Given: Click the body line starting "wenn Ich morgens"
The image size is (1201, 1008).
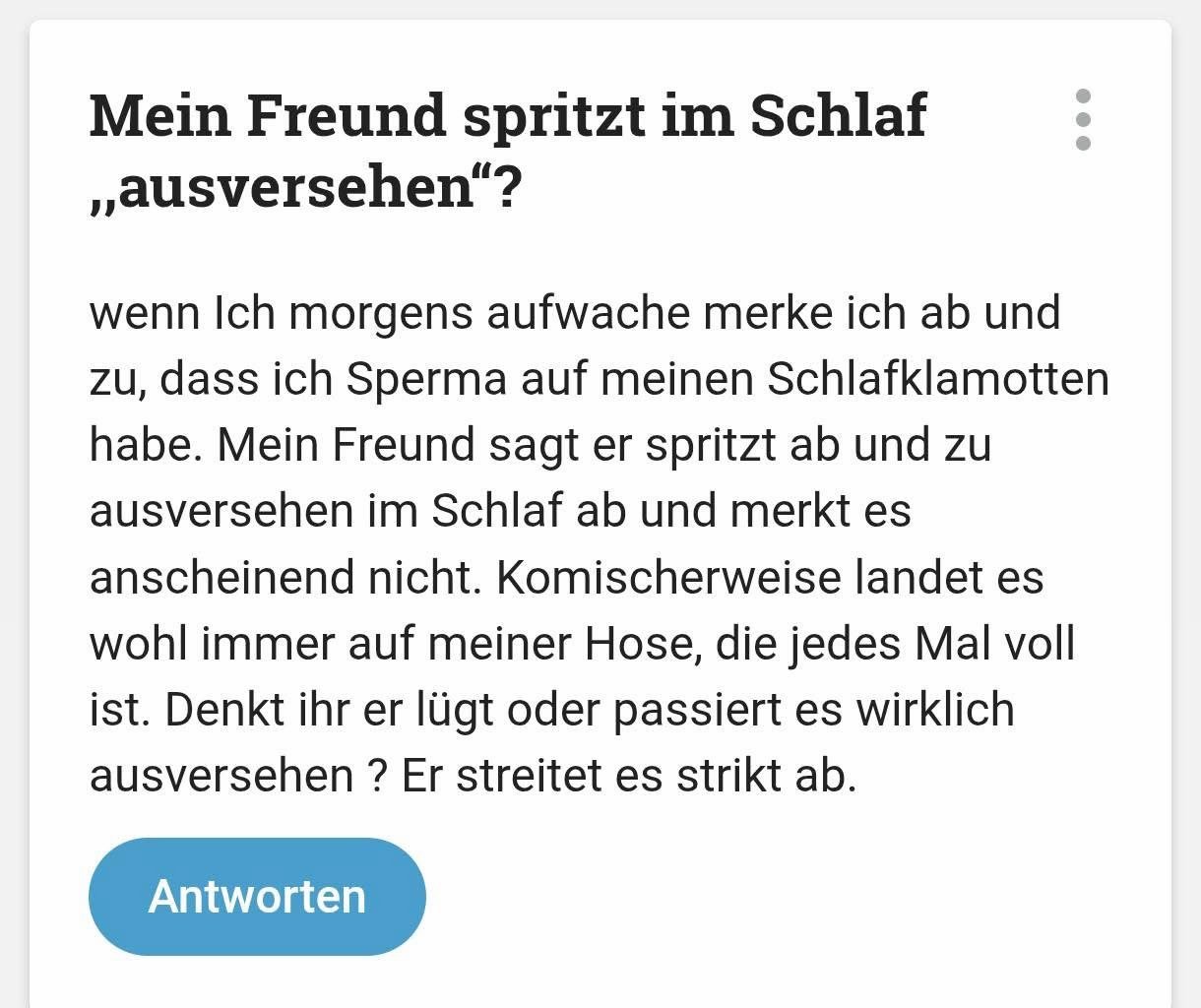Looking at the screenshot, I should point(574,313).
